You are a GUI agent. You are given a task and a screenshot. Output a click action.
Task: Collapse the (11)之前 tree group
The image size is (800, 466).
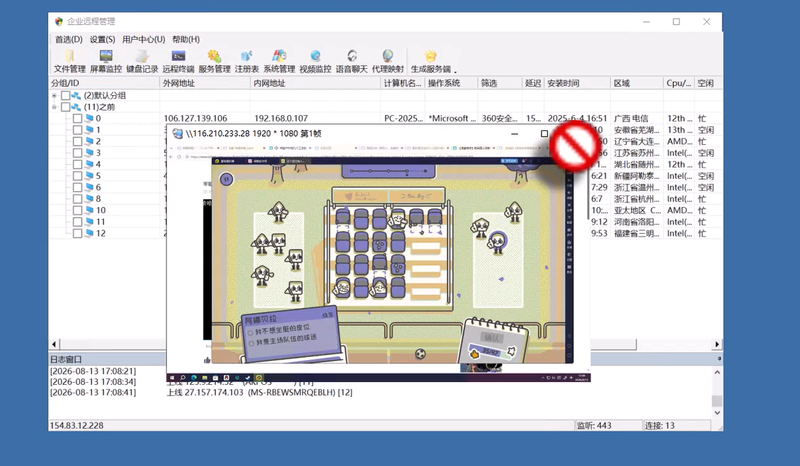coord(54,107)
